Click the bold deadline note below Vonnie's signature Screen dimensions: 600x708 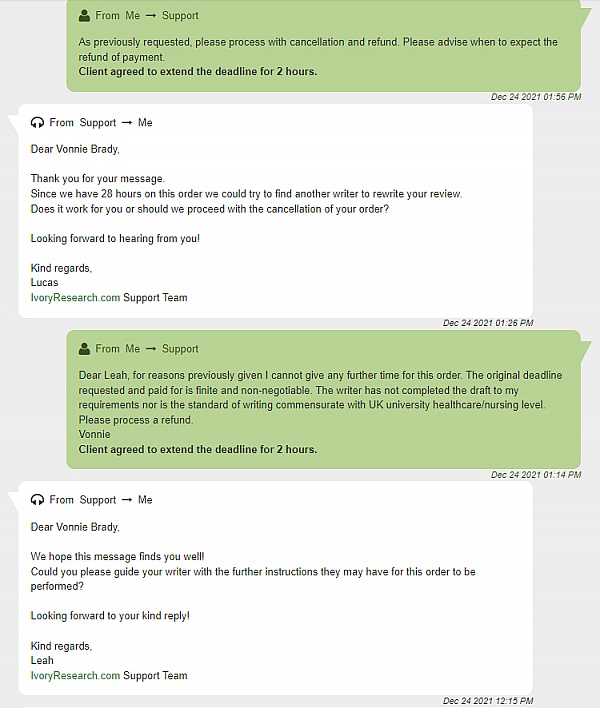point(198,449)
